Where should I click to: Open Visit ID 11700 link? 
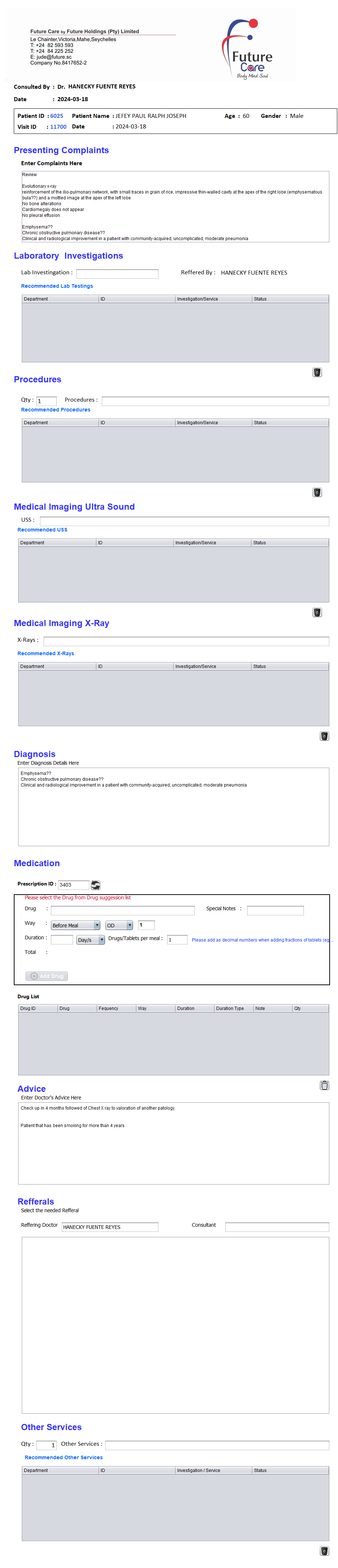point(59,127)
